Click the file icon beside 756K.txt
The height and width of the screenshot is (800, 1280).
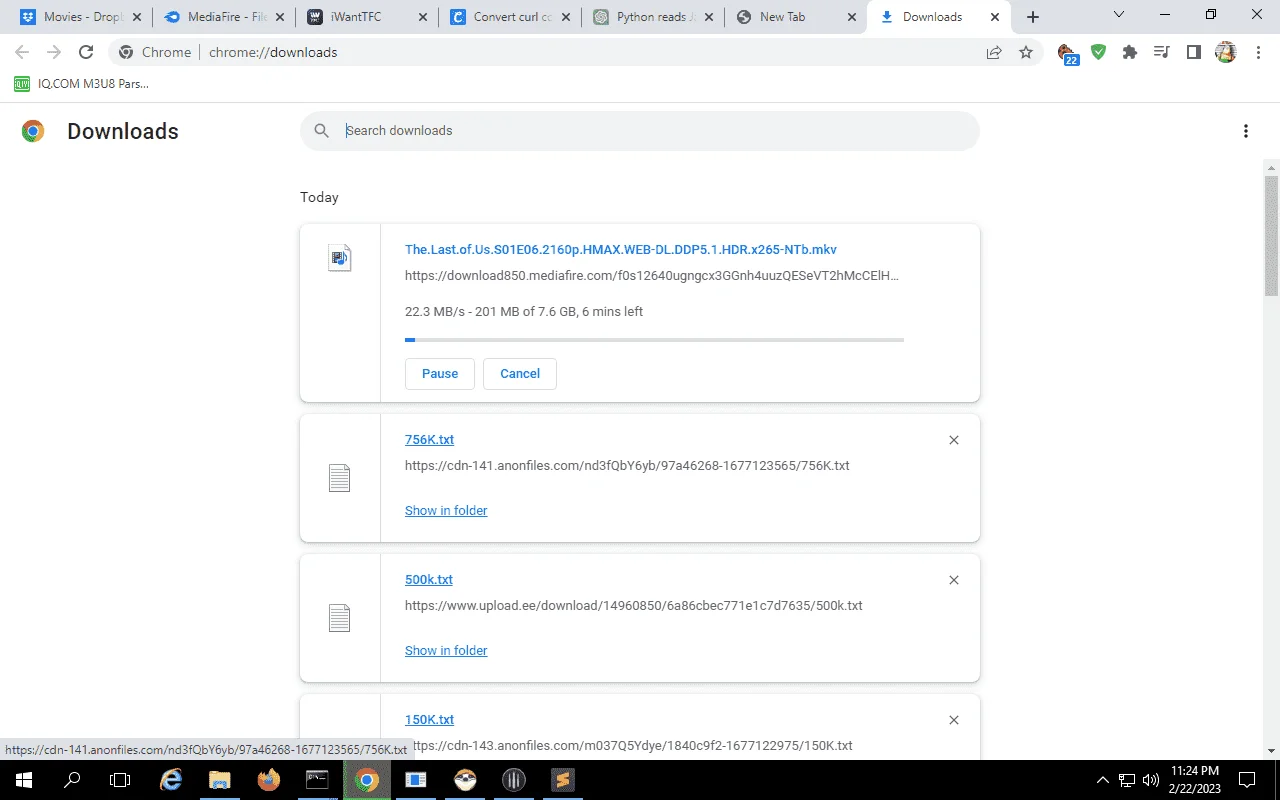click(x=340, y=478)
